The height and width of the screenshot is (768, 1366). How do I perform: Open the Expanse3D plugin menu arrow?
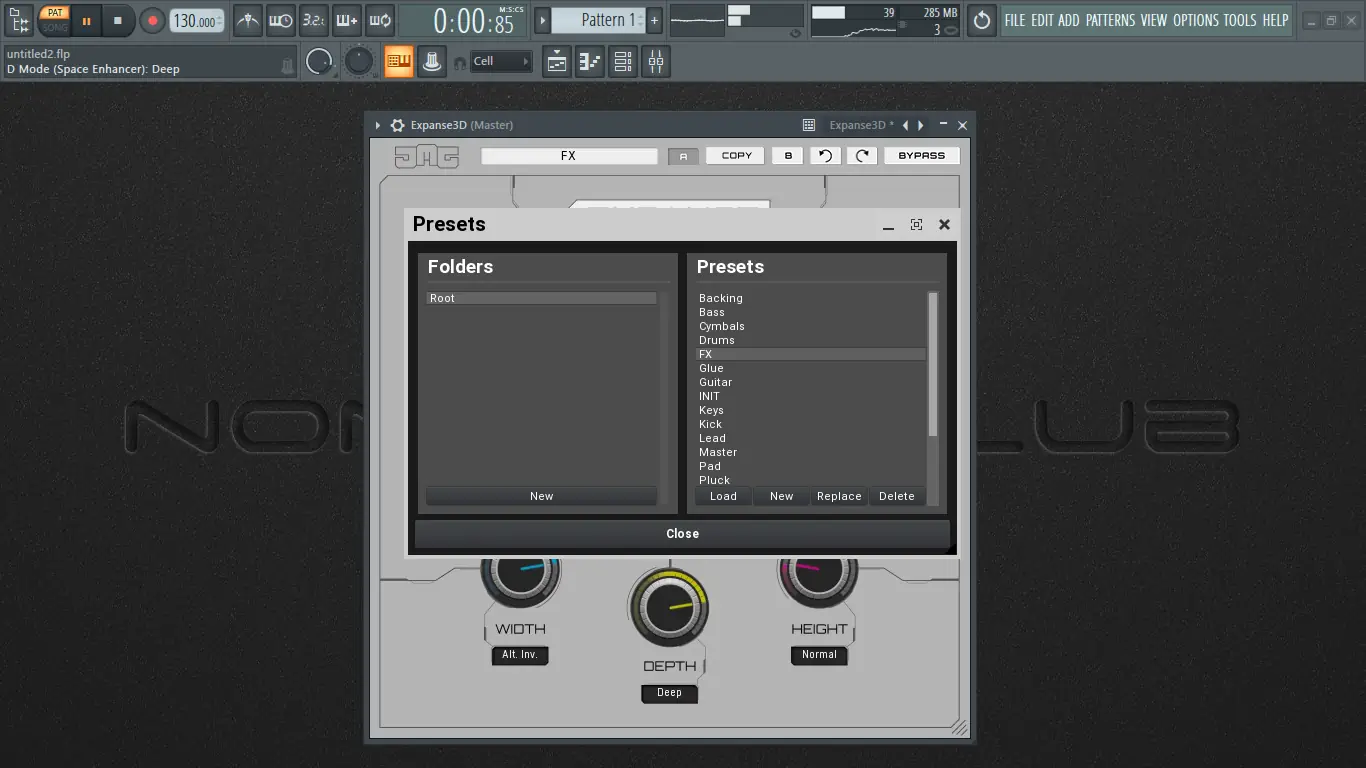pos(378,125)
